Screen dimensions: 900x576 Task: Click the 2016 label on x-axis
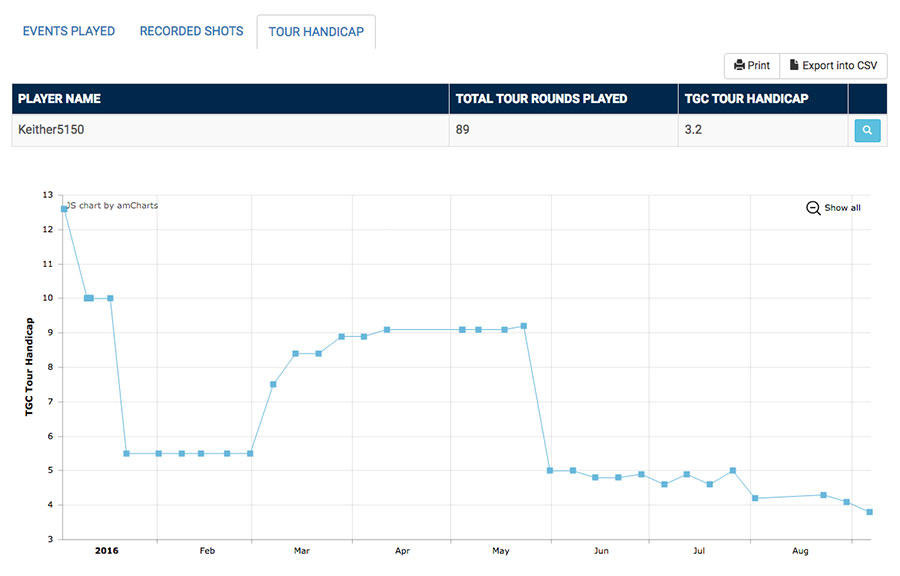[107, 551]
